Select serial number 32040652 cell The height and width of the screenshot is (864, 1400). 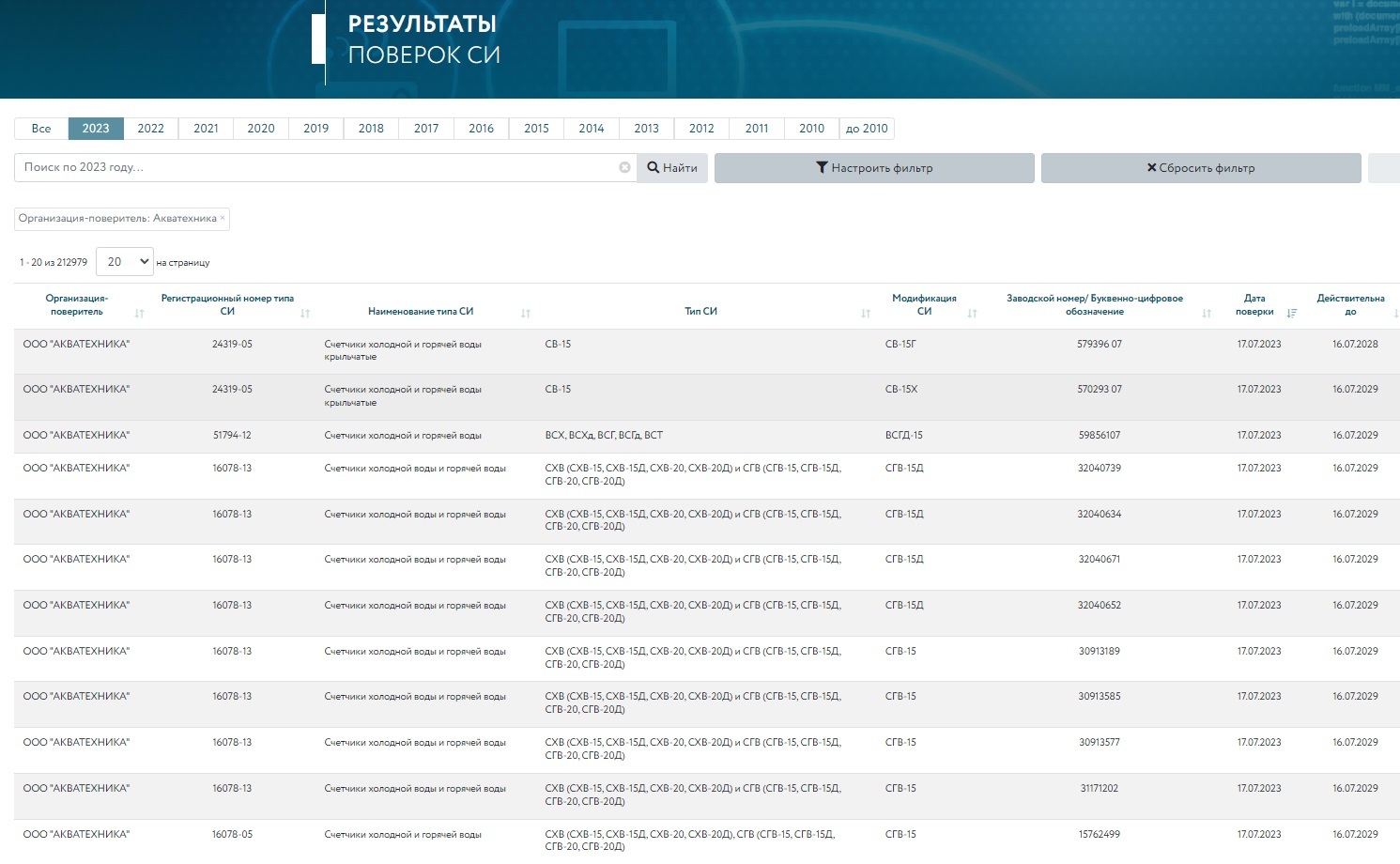coord(1100,606)
